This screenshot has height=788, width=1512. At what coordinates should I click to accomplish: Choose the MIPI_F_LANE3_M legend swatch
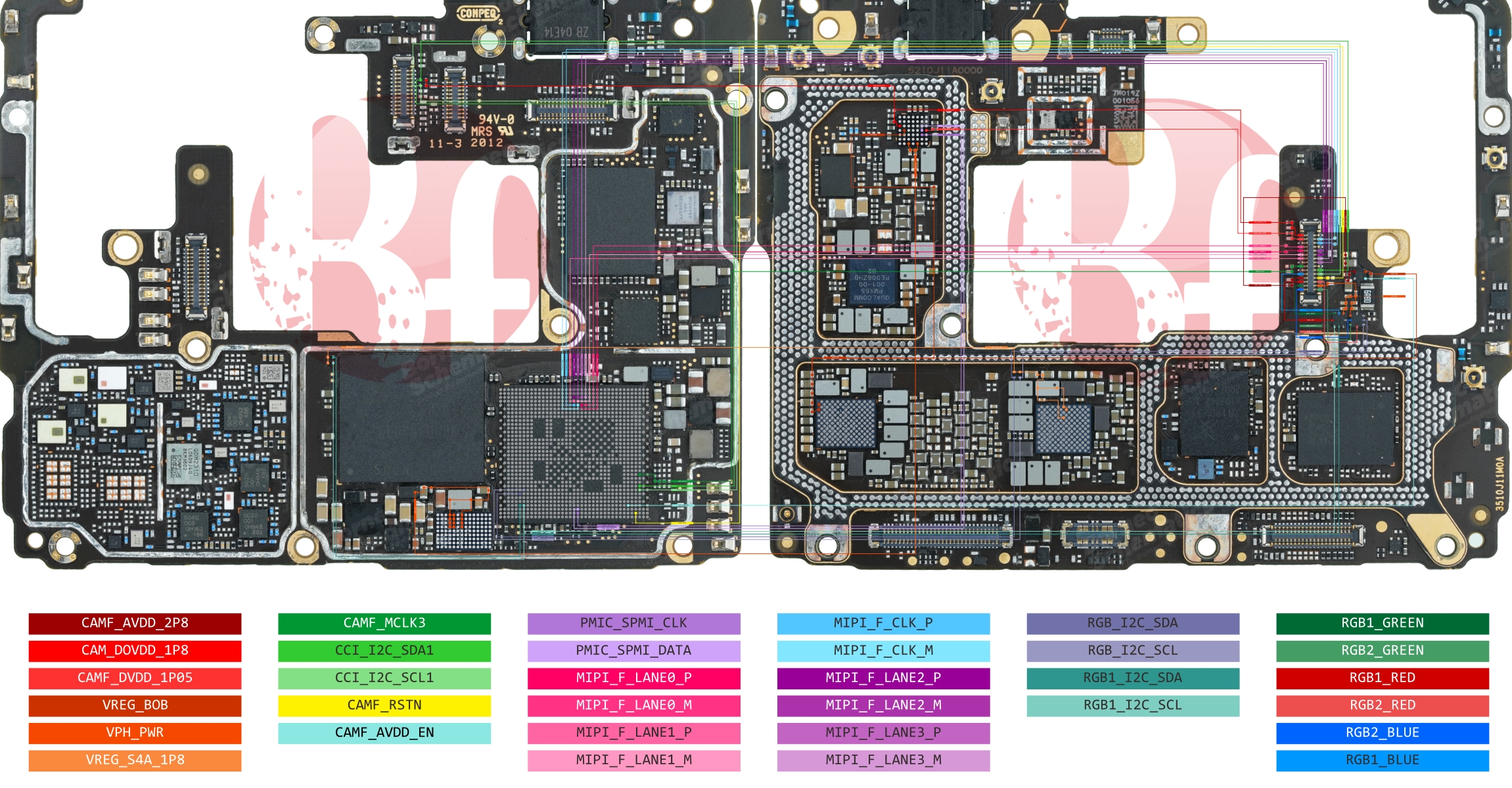(x=884, y=760)
